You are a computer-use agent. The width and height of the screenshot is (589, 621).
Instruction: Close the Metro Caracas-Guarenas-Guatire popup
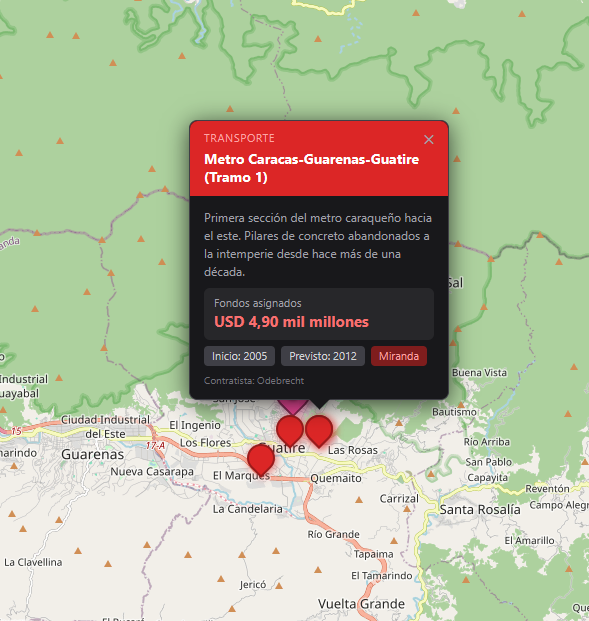coord(429,139)
